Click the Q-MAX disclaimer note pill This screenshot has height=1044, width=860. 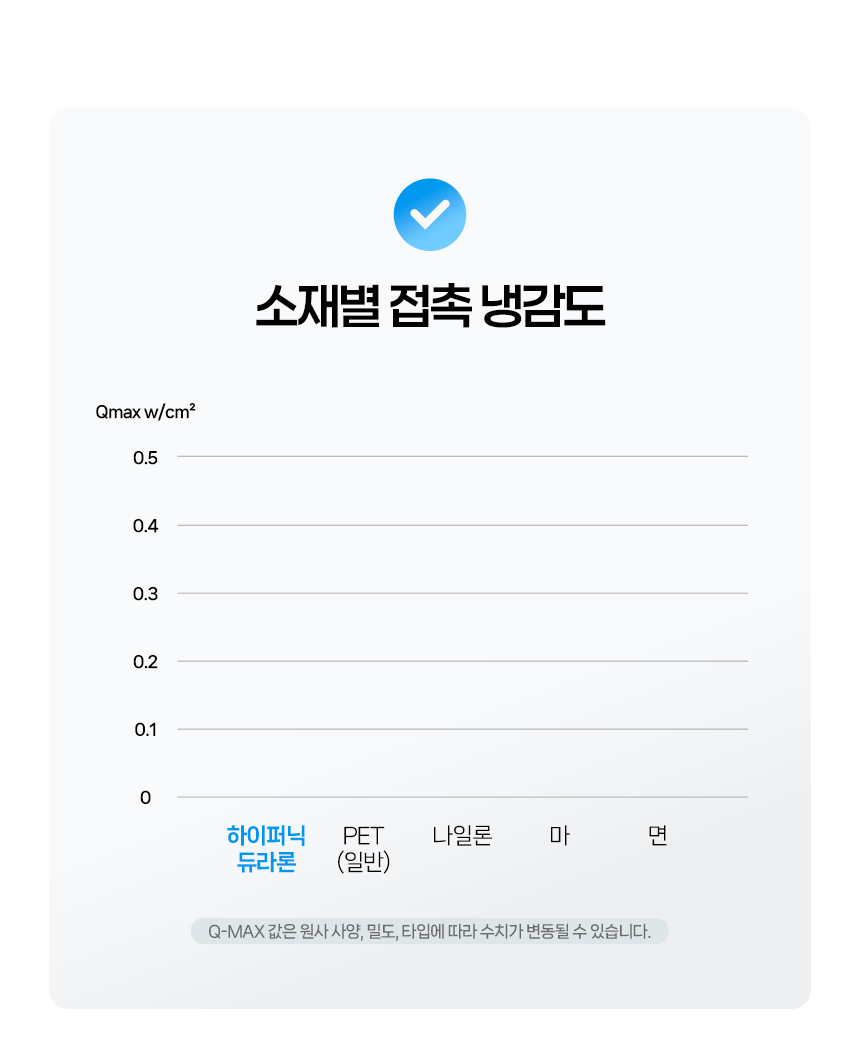tap(430, 932)
